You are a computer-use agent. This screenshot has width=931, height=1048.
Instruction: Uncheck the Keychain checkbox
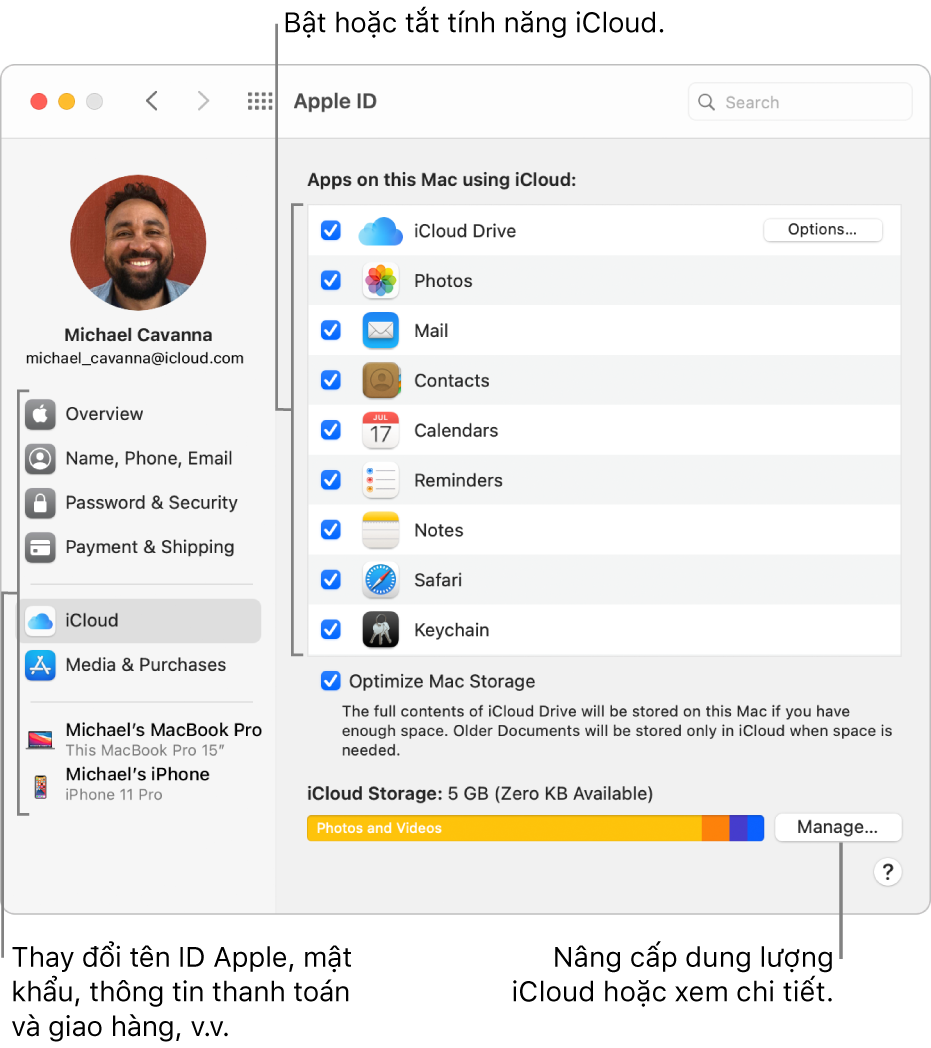[x=331, y=629]
